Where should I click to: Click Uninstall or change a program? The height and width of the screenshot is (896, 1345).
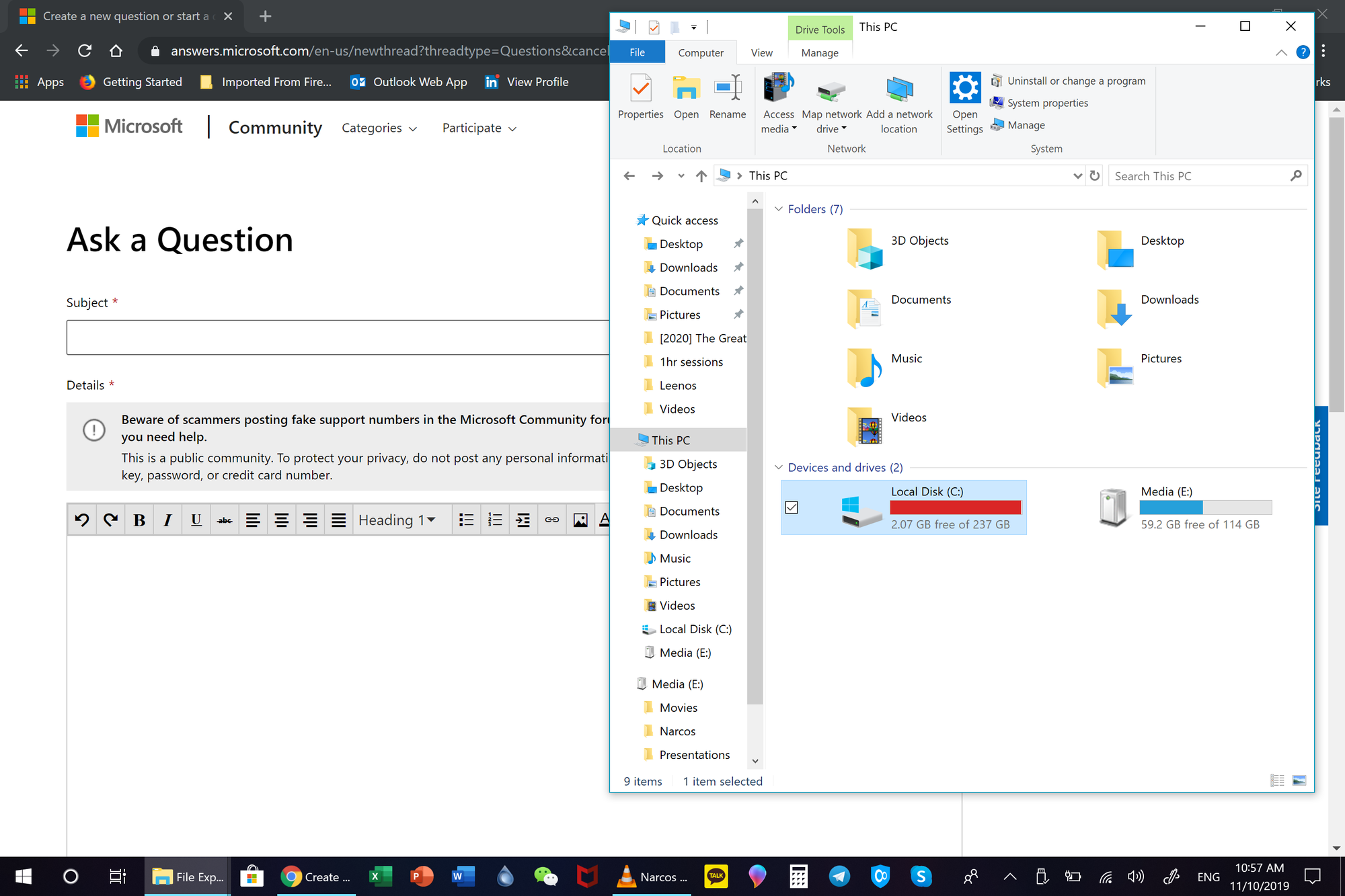coord(1069,81)
